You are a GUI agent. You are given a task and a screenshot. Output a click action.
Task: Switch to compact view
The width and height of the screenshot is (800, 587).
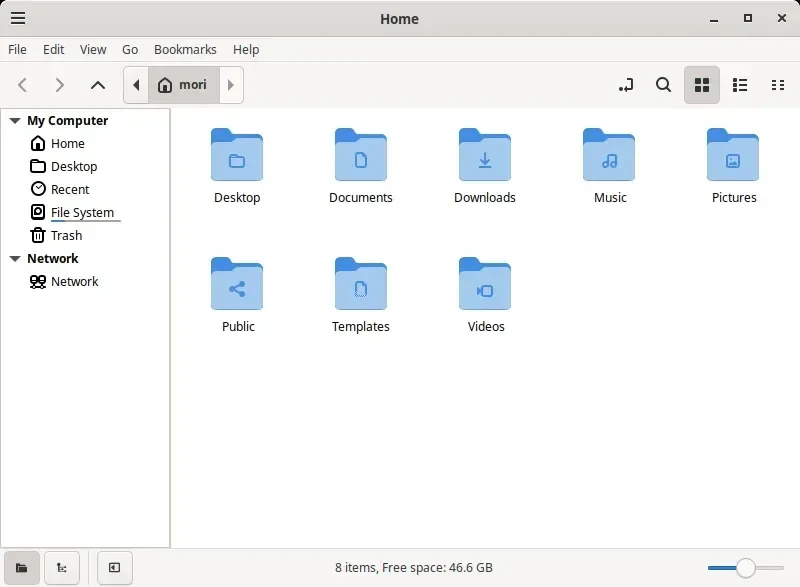[x=778, y=85]
